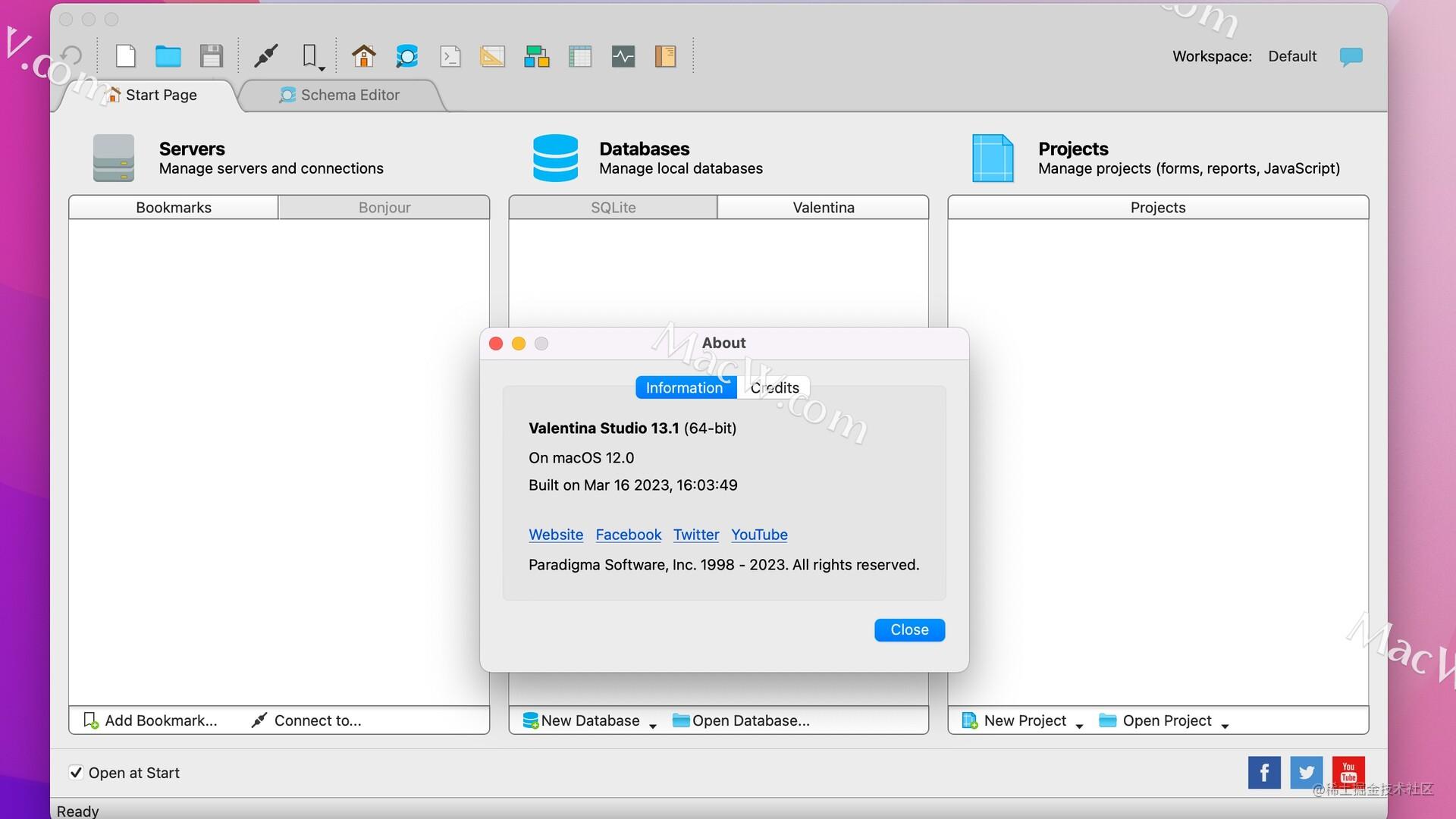Image resolution: width=1456 pixels, height=819 pixels.
Task: Expand the Open Project dropdown arrow
Action: pos(1225,726)
